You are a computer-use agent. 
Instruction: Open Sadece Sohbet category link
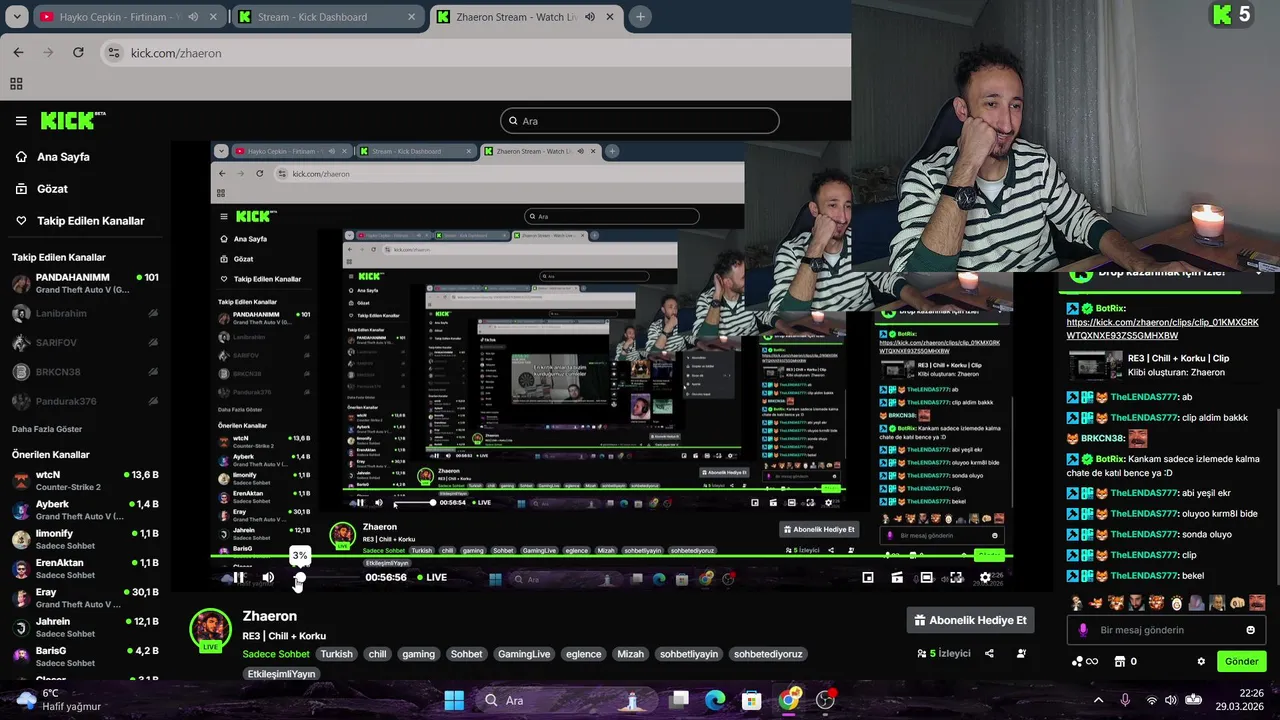[x=276, y=654]
